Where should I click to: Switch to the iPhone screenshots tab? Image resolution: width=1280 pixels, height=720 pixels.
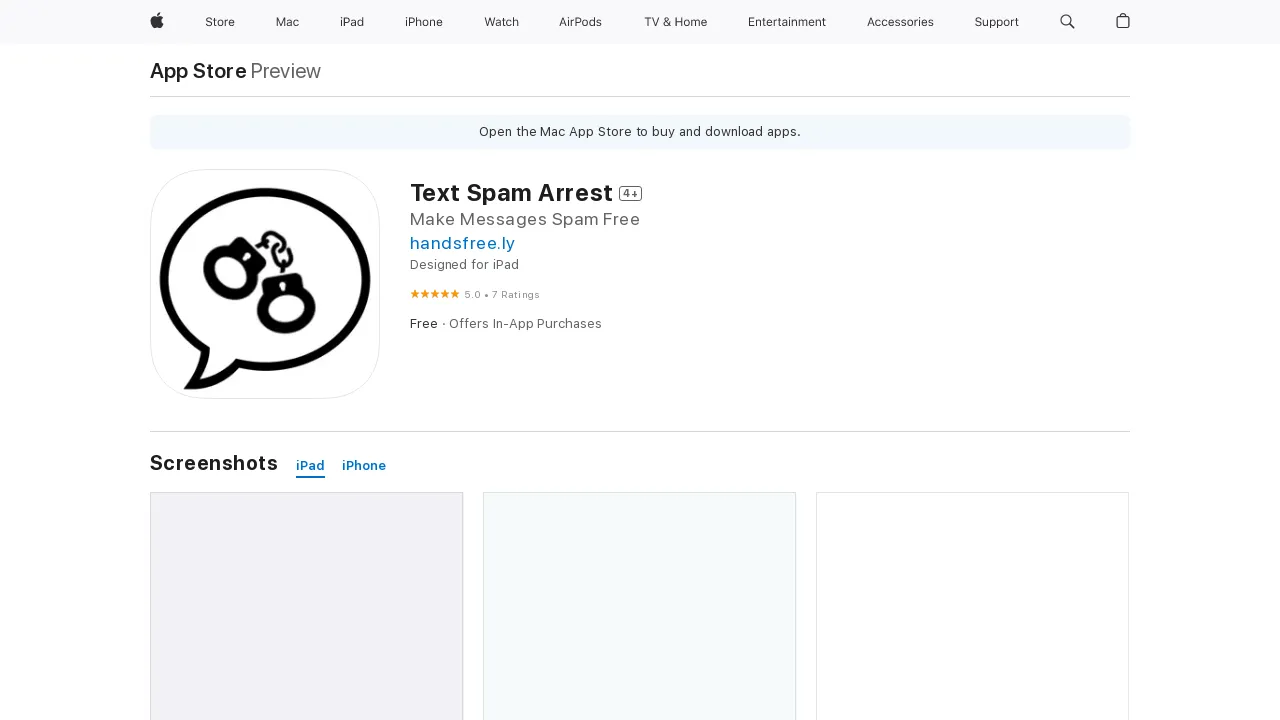pyautogui.click(x=364, y=466)
